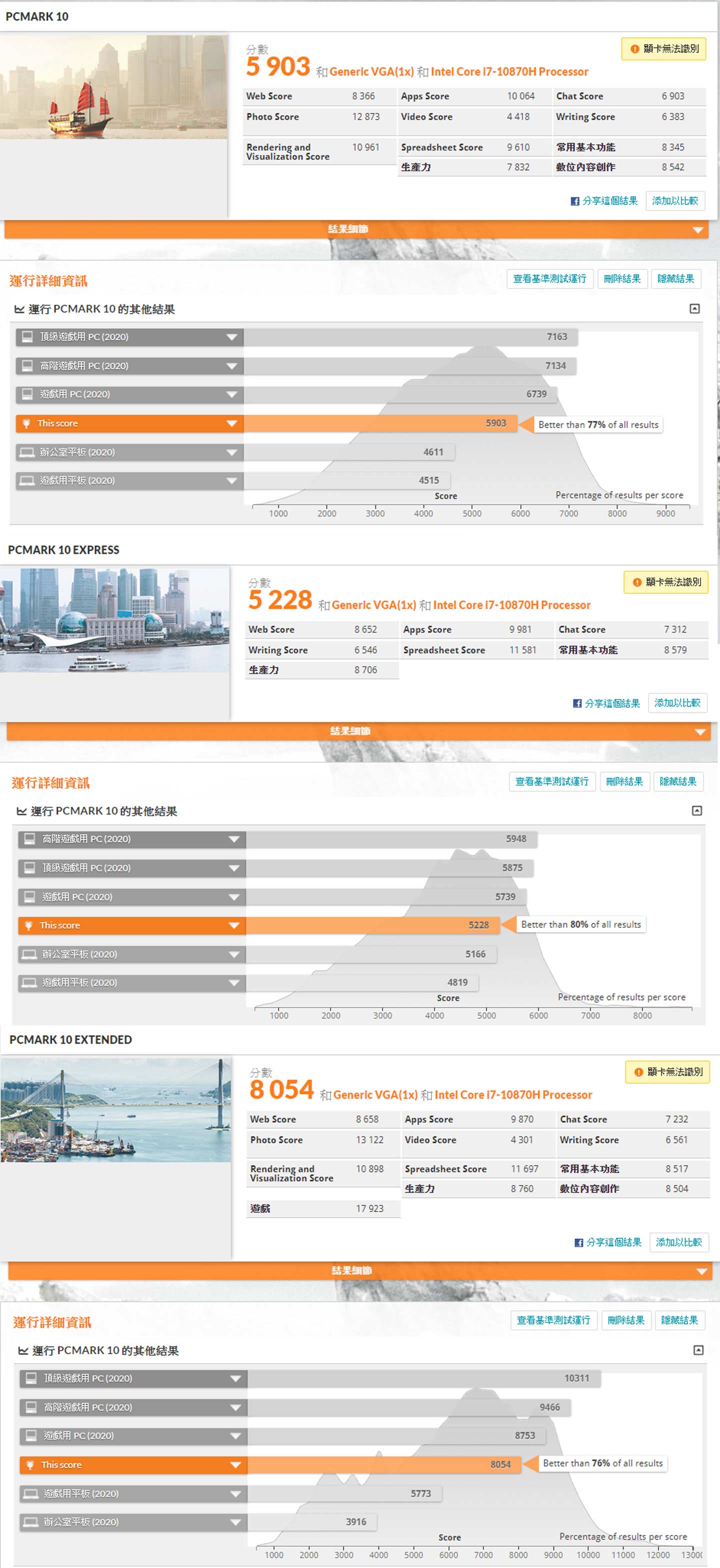The width and height of the screenshot is (720, 1568).
Task: Click the trophy icon in This score row 5903
Action: pos(26,424)
